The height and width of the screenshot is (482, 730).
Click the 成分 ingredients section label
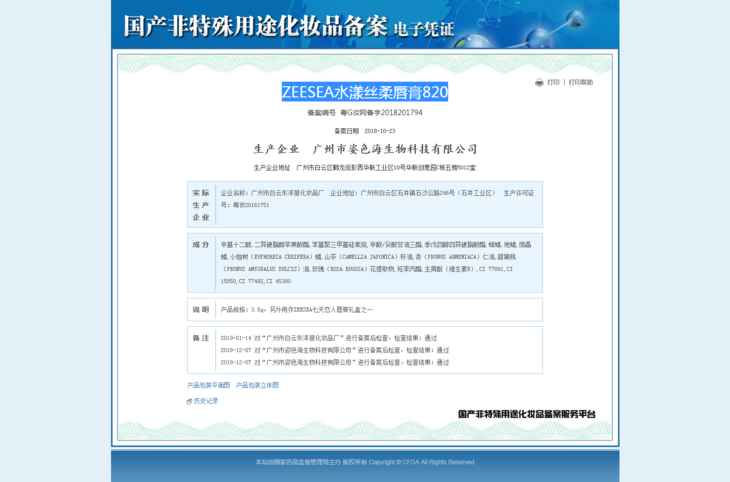(201, 244)
